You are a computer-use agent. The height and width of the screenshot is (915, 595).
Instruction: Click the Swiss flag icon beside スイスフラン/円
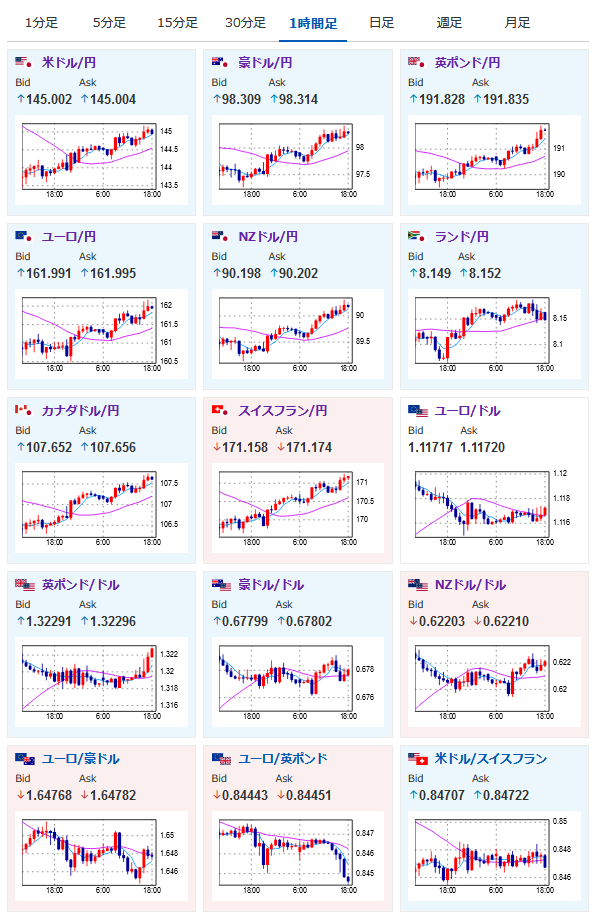click(x=220, y=410)
